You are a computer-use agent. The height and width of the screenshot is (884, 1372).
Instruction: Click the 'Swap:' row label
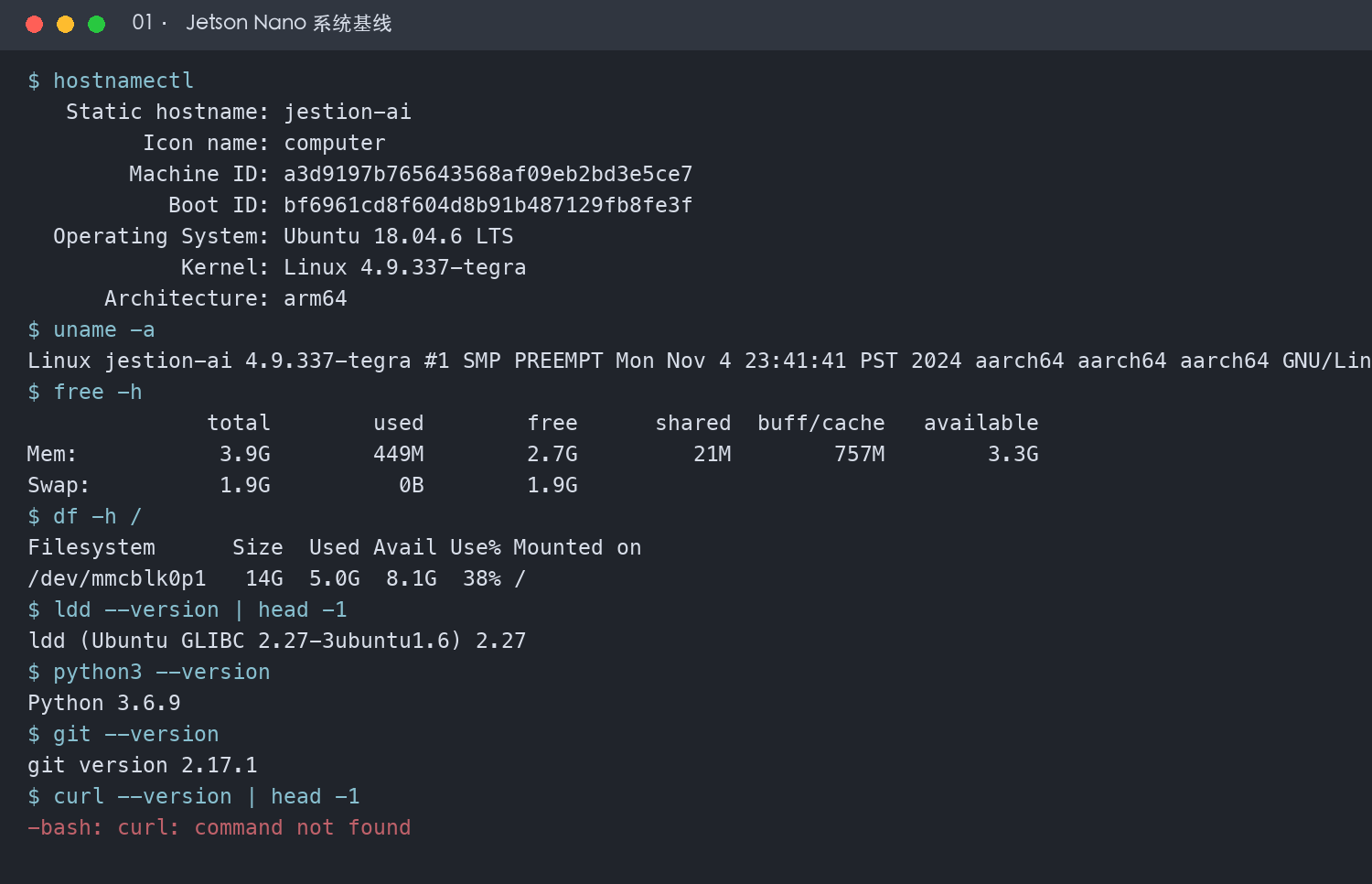[x=59, y=485]
